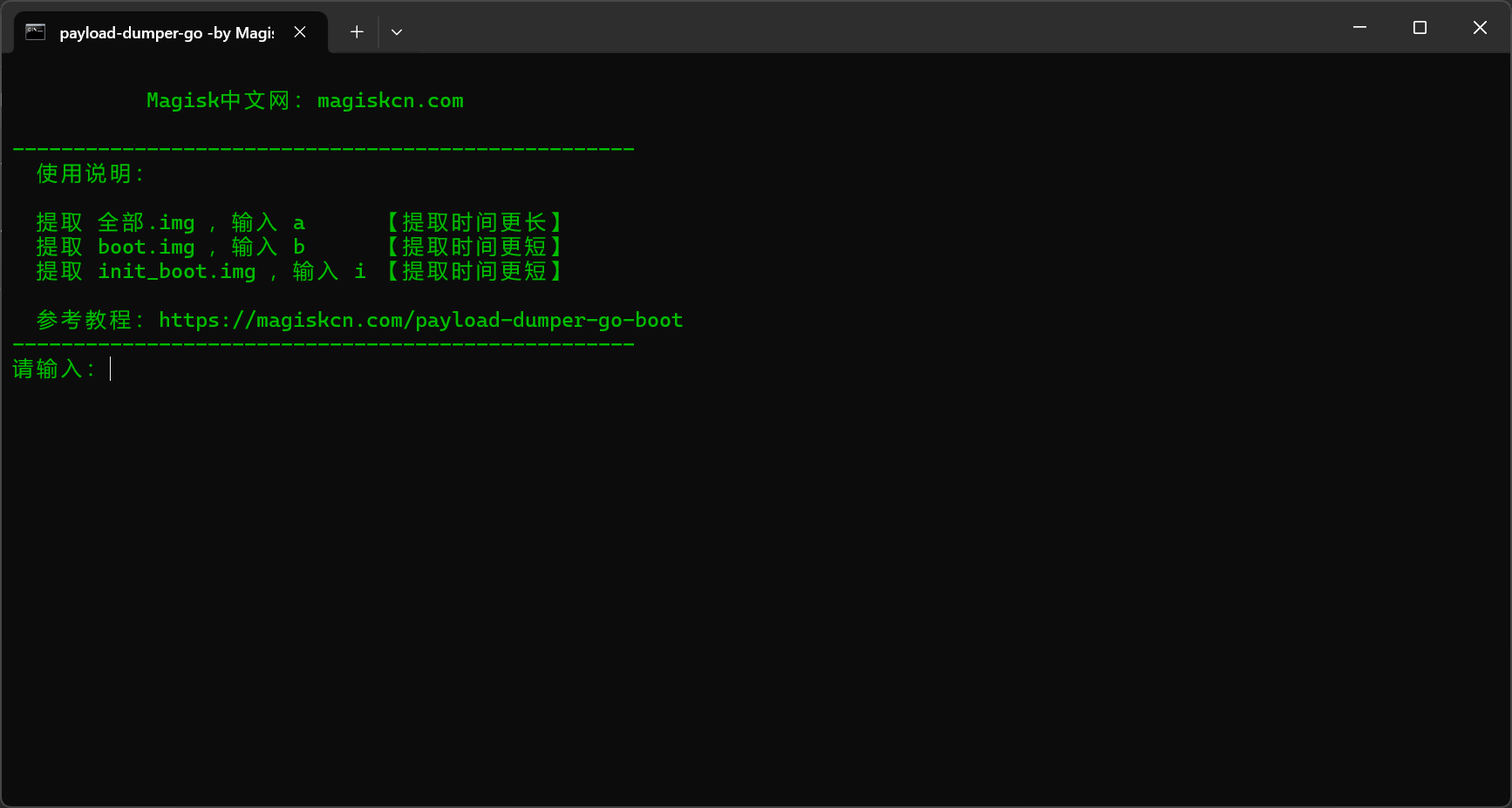
Task: Minimize the terminal window
Action: pyautogui.click(x=1359, y=28)
